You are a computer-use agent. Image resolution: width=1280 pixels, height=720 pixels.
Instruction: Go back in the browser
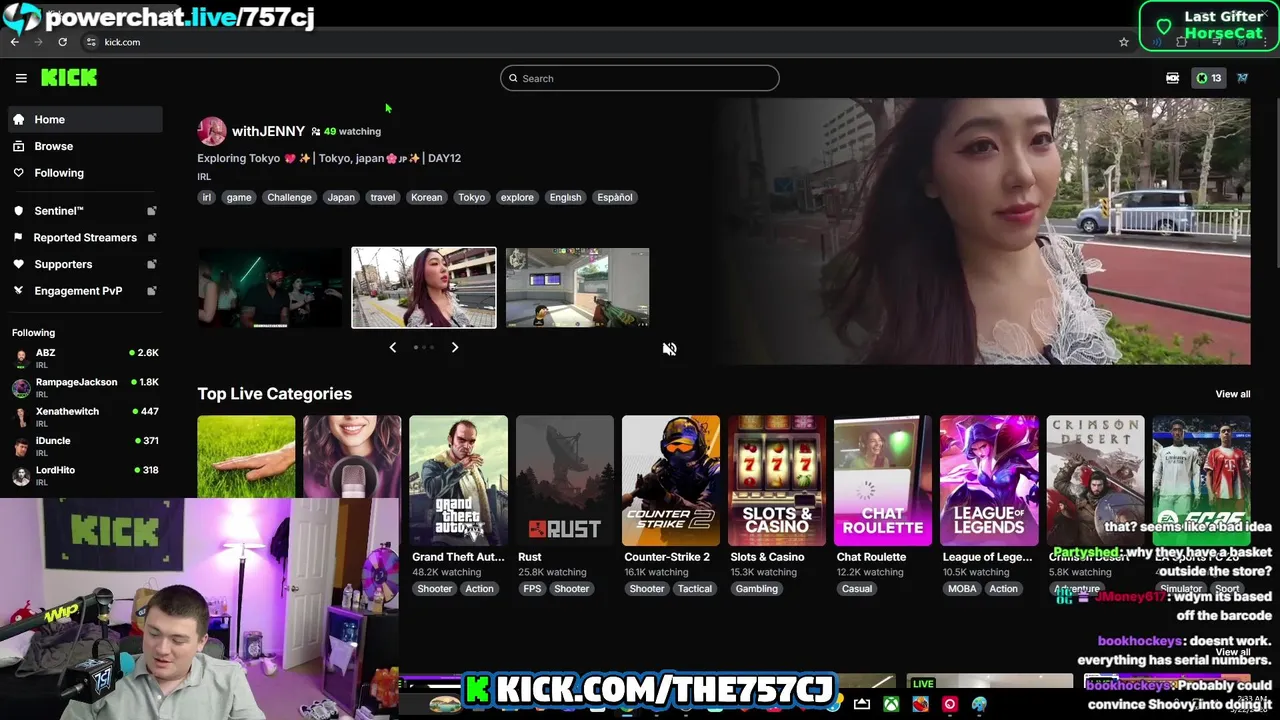tap(15, 42)
